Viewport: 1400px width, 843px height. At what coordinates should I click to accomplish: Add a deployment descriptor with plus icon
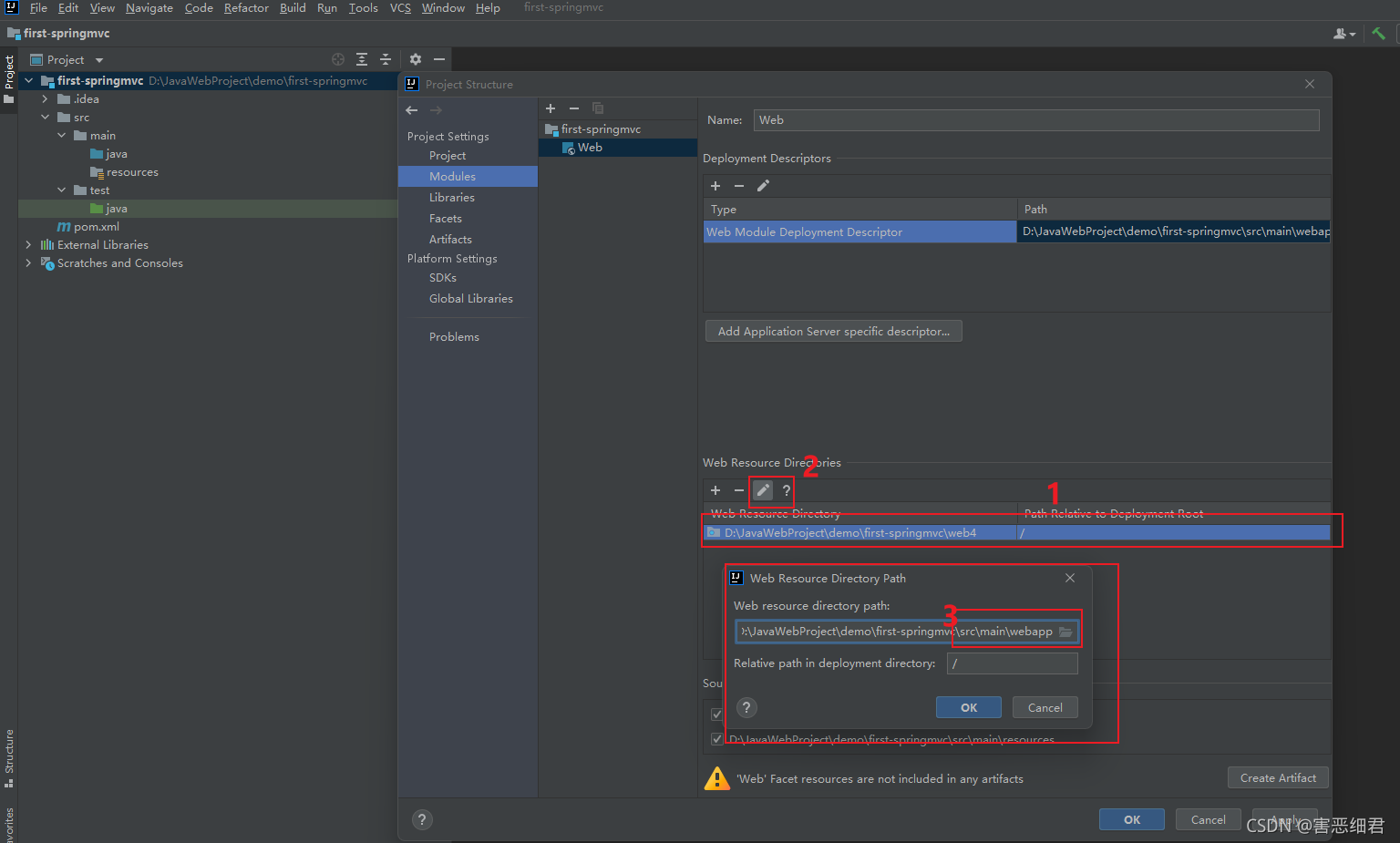click(715, 186)
